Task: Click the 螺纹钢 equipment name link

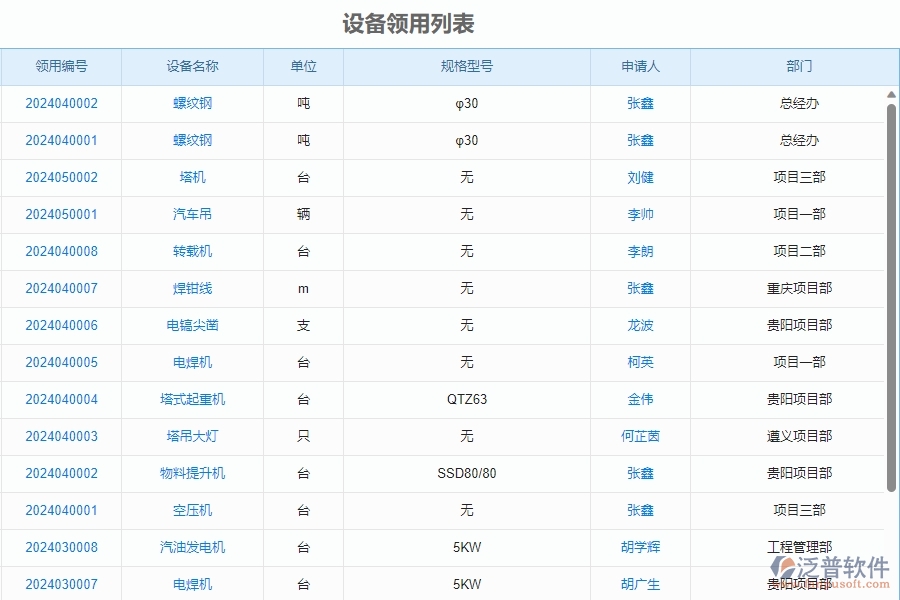Action: click(x=191, y=103)
